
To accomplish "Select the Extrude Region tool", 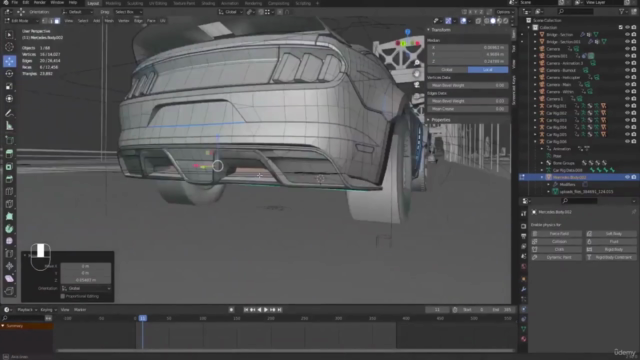I will click(9, 154).
